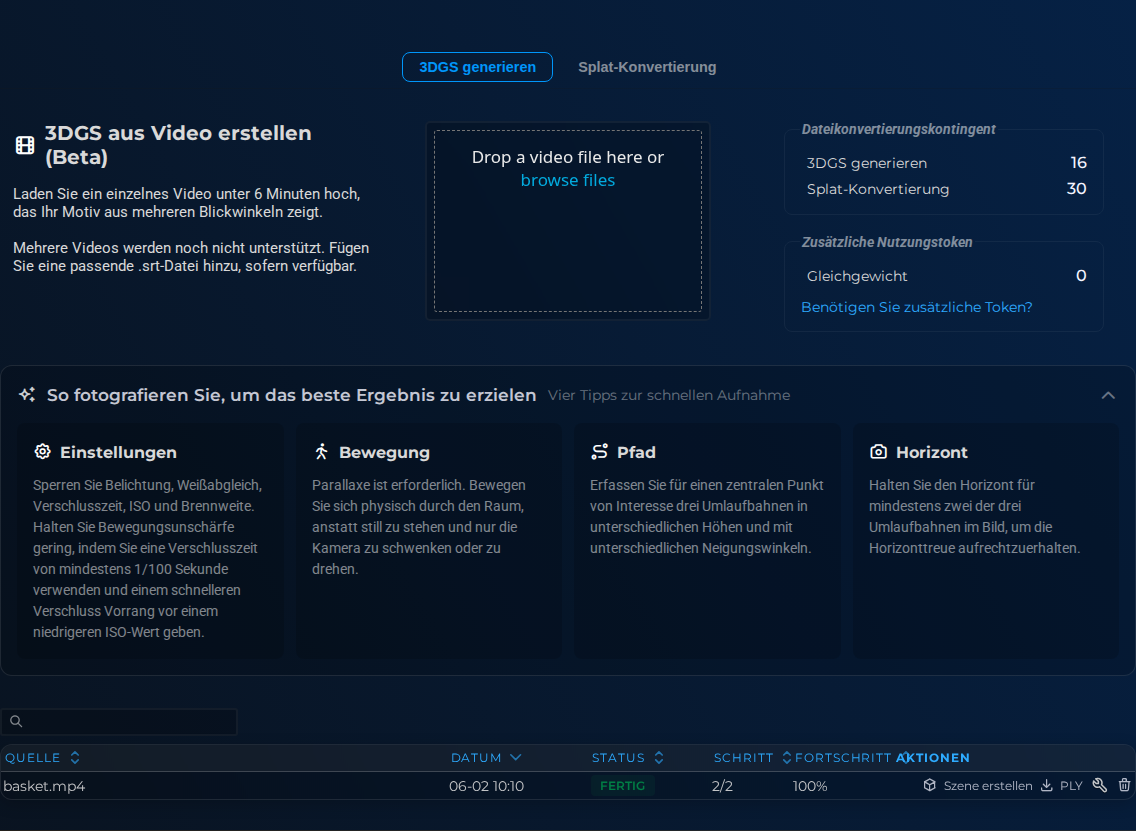Screen dimensions: 1136x831
Task: Sort table by Schritt column
Action: coord(752,758)
